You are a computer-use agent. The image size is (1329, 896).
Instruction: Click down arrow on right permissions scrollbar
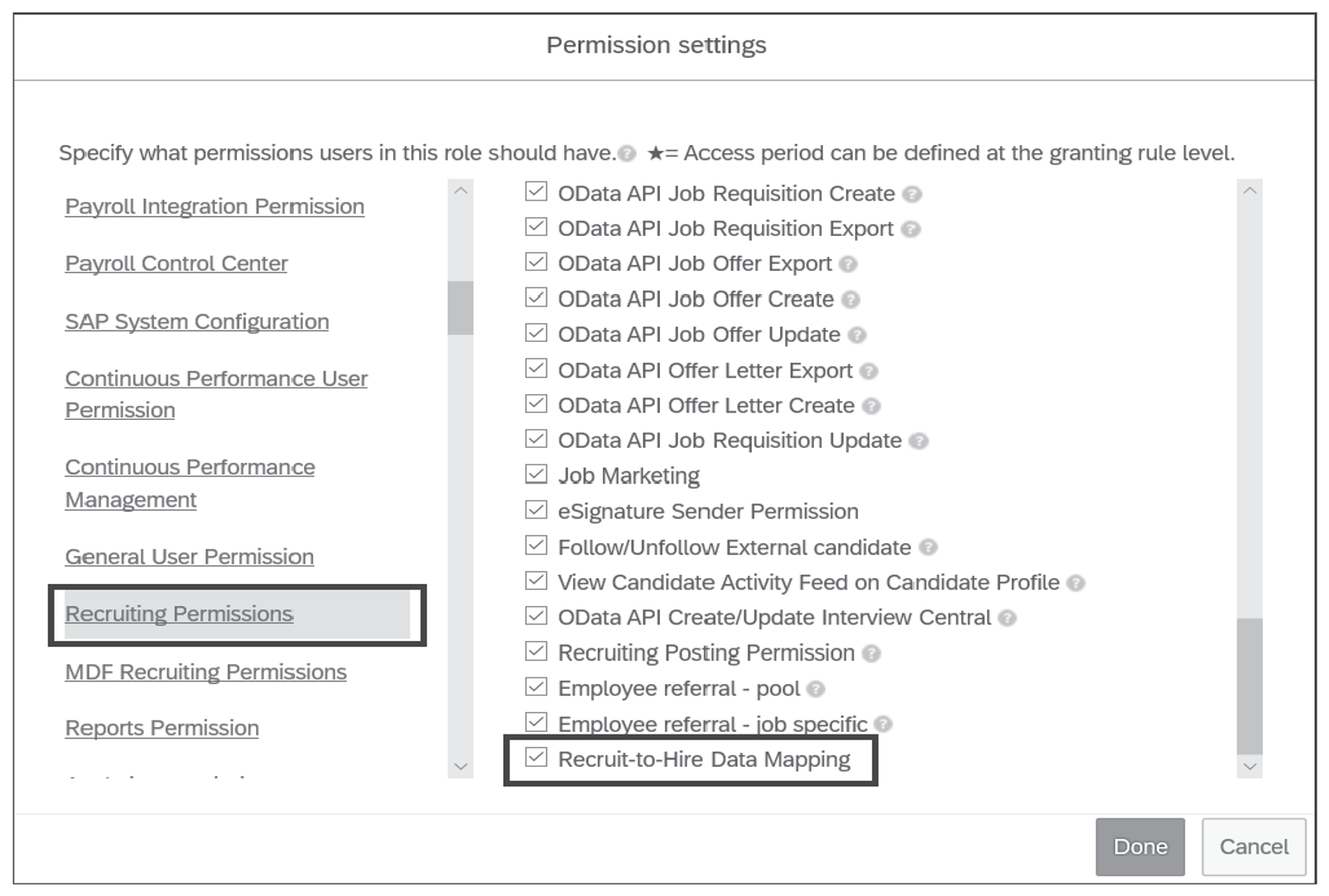pyautogui.click(x=1250, y=768)
